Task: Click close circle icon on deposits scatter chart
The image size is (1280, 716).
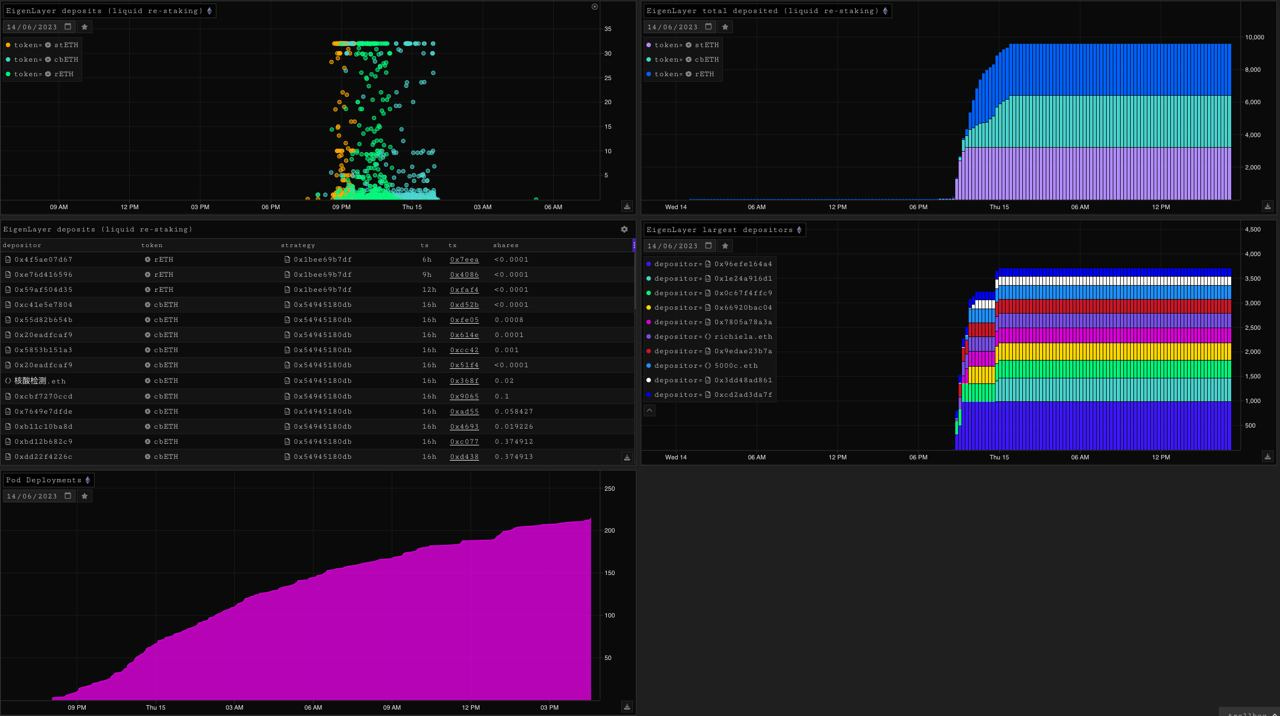Action: [x=595, y=7]
